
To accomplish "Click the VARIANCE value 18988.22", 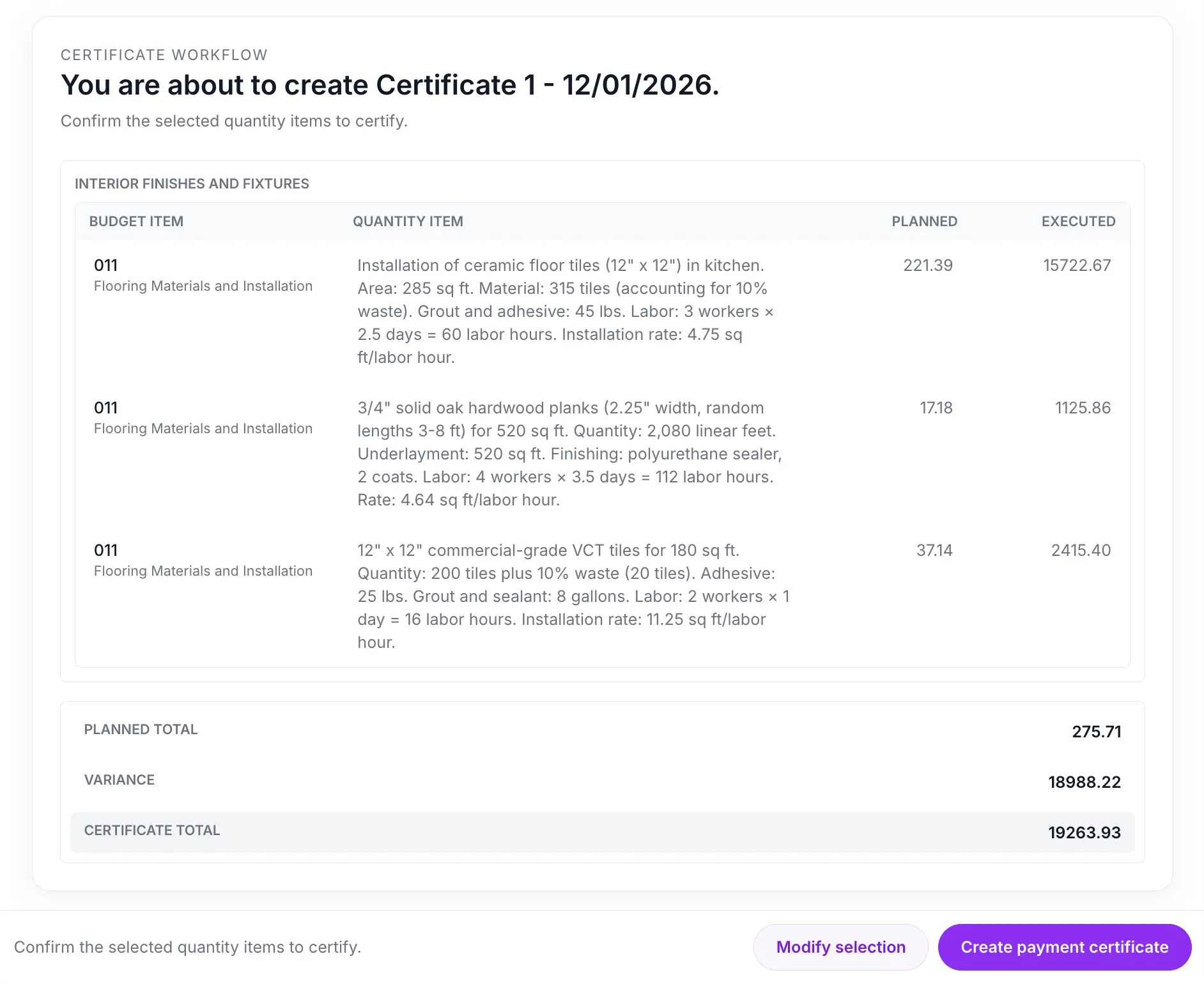I will tap(1084, 781).
